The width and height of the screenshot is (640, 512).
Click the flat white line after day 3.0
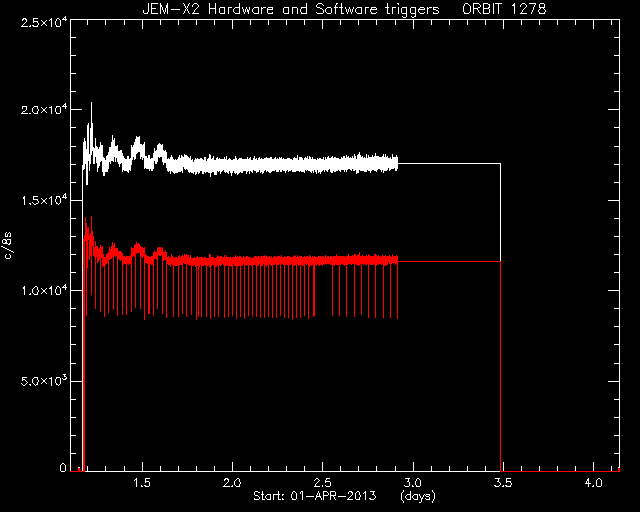[x=449, y=163]
